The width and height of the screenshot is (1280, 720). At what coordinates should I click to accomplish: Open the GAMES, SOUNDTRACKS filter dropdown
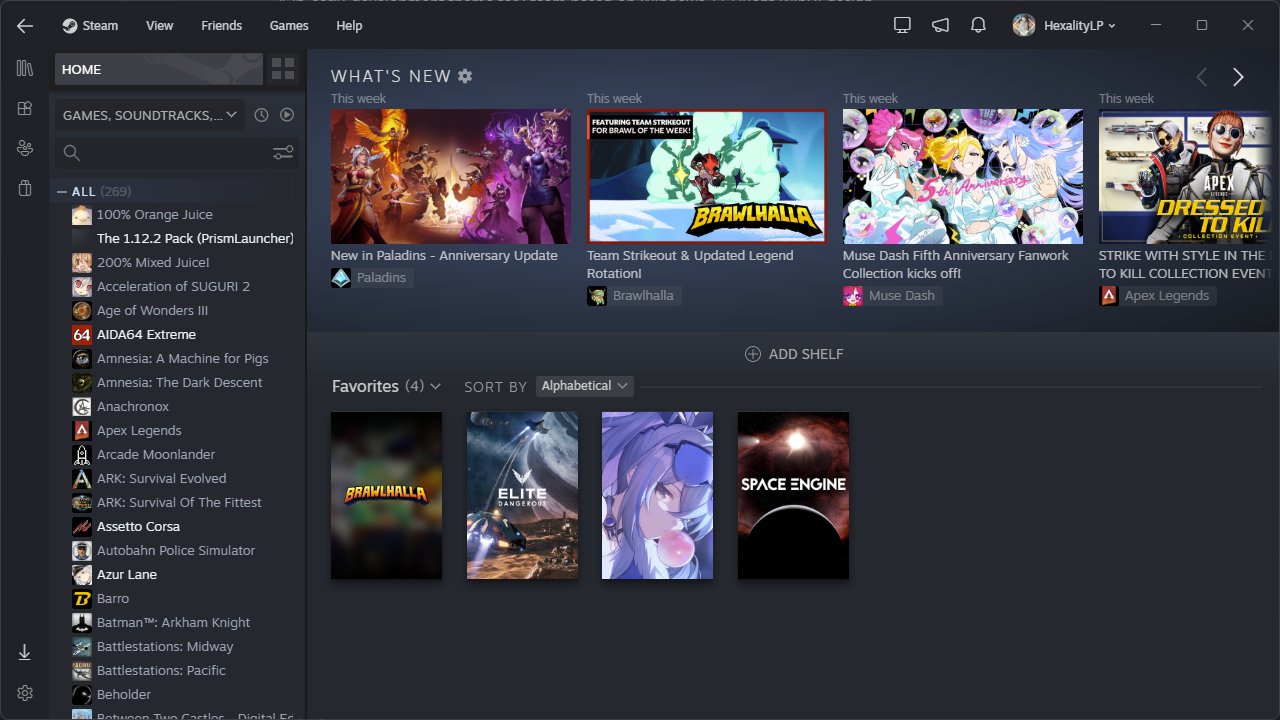pos(148,114)
